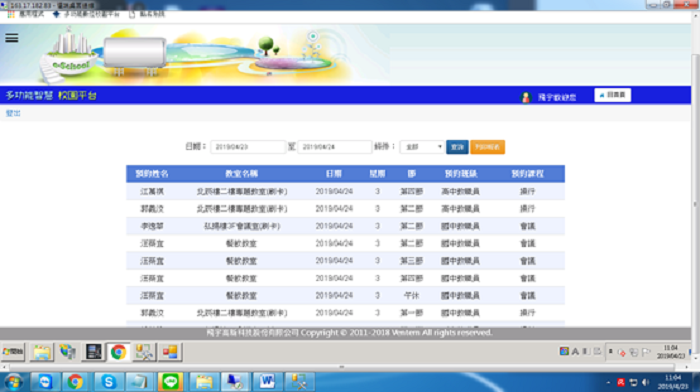700x392 pixels.
Task: Click the user avatar icon in blue bar
Action: (x=526, y=97)
